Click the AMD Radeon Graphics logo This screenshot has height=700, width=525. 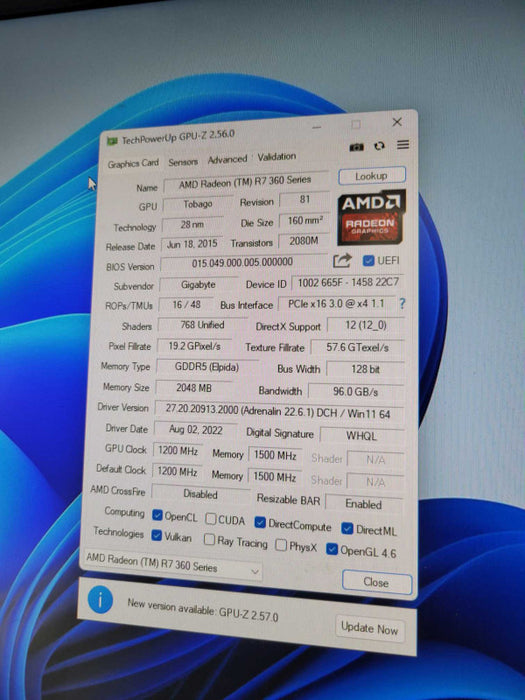tap(371, 217)
